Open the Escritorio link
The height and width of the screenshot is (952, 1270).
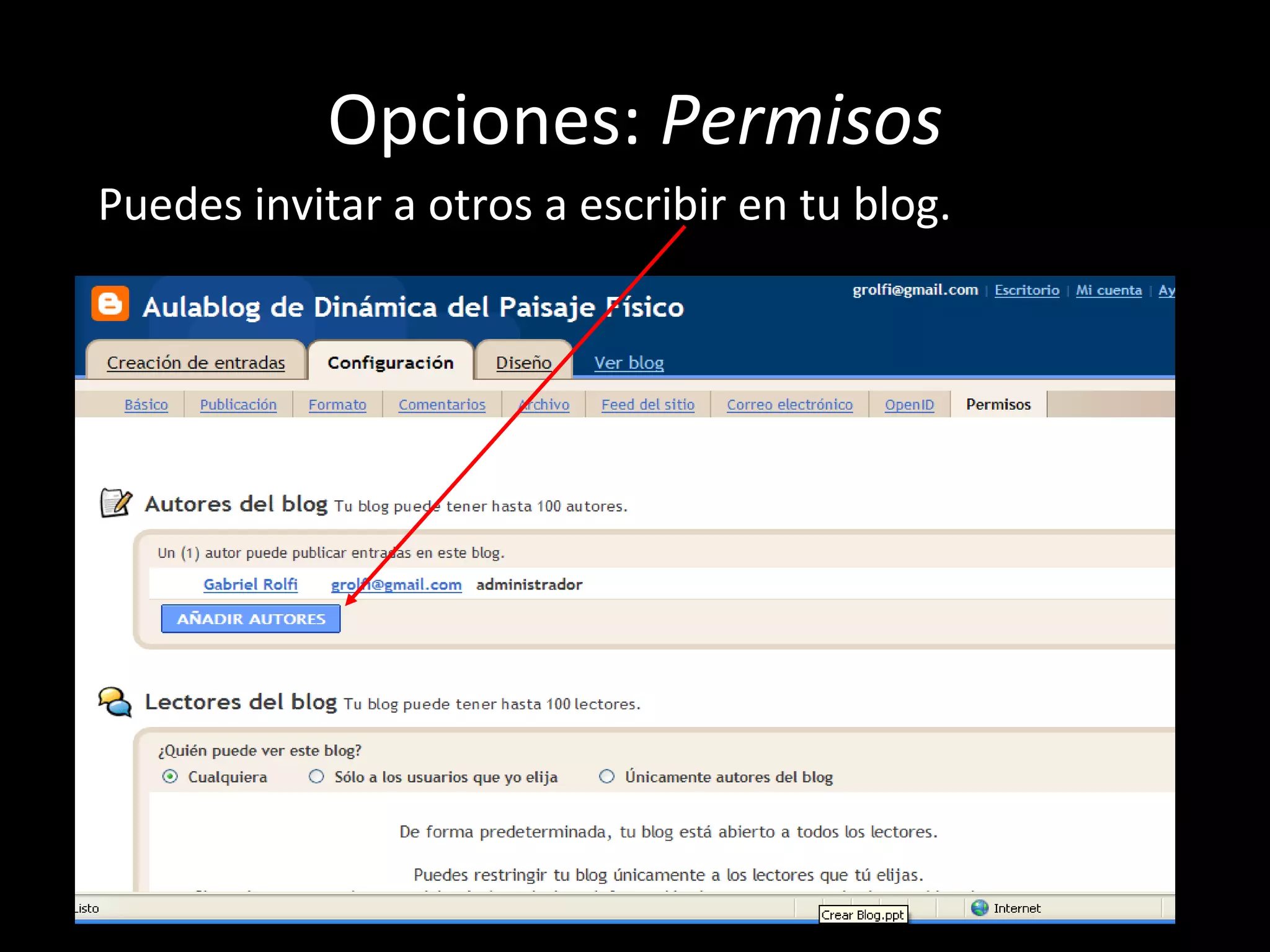(1027, 290)
